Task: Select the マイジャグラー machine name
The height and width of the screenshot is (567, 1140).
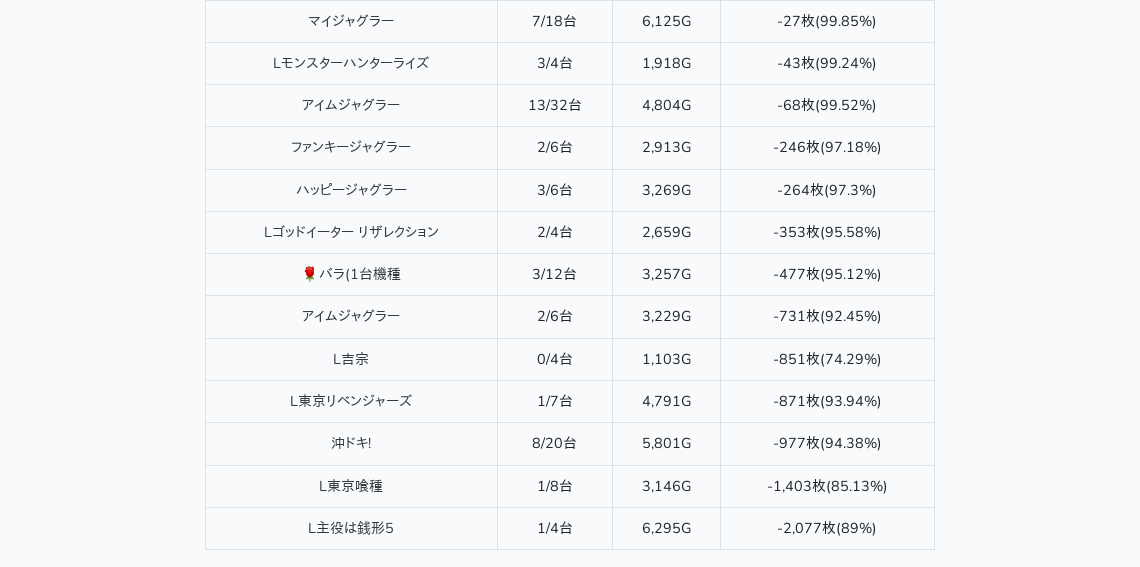Action: (351, 21)
